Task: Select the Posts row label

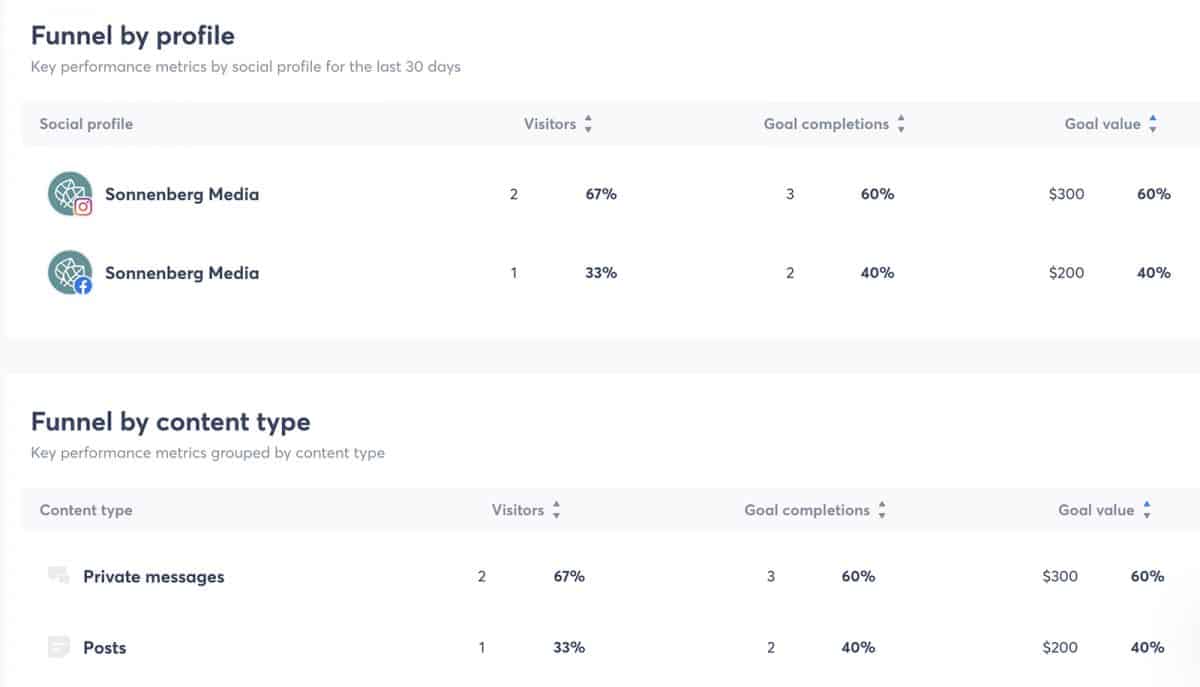Action: pyautogui.click(x=105, y=648)
